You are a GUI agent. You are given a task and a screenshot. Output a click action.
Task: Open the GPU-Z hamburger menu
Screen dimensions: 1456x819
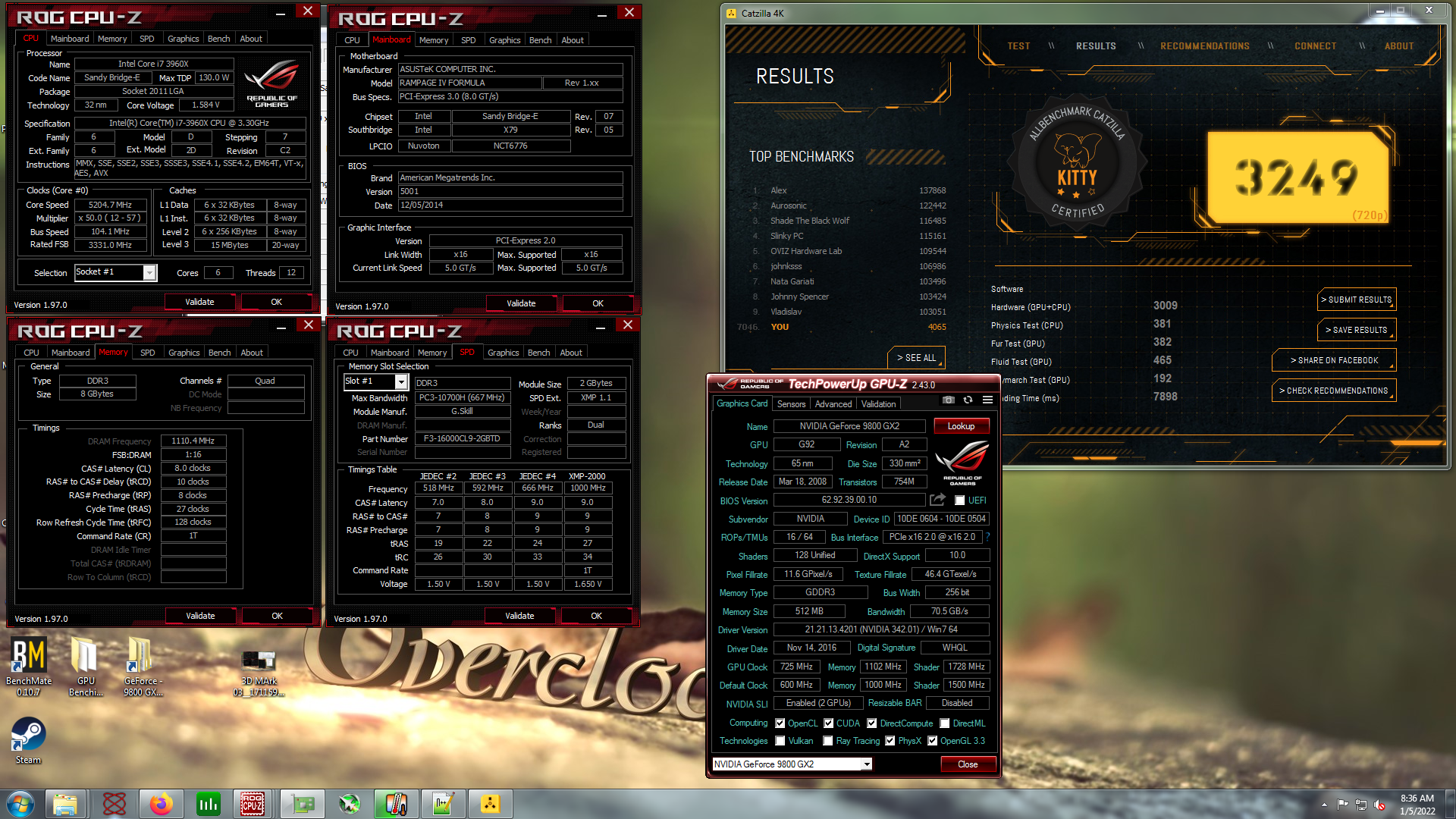[x=987, y=400]
